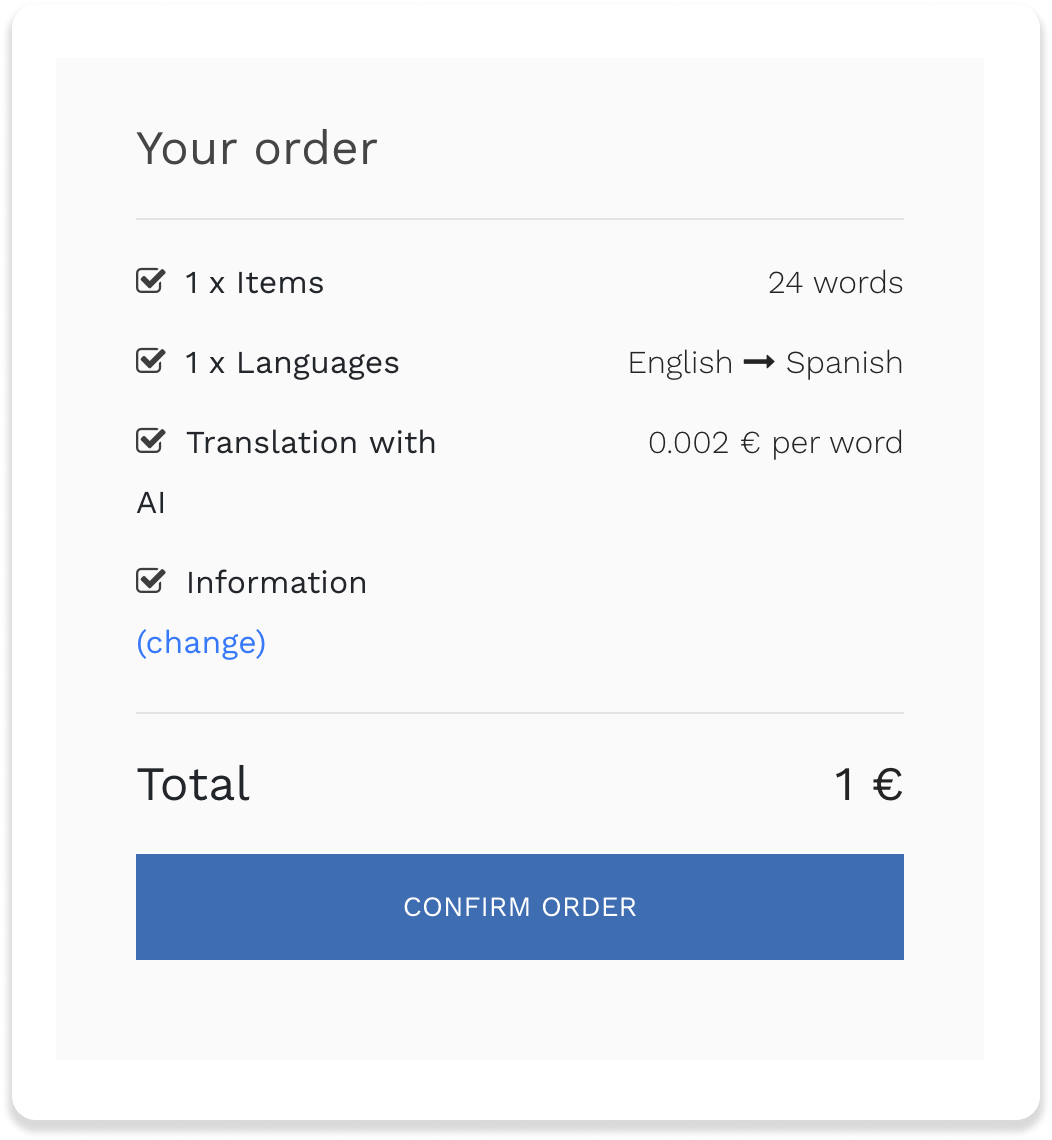
Task: Click the checkmark icon beside Items
Action: (149, 281)
